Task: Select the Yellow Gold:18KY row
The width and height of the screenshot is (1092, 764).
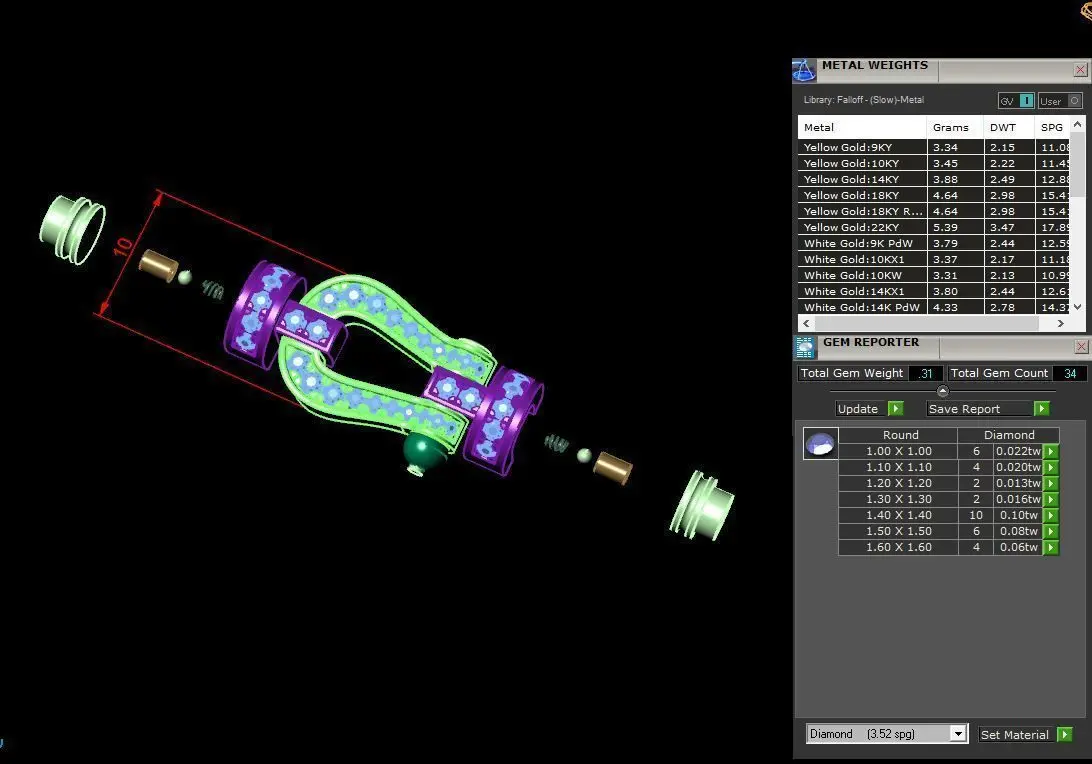Action: [x=934, y=195]
